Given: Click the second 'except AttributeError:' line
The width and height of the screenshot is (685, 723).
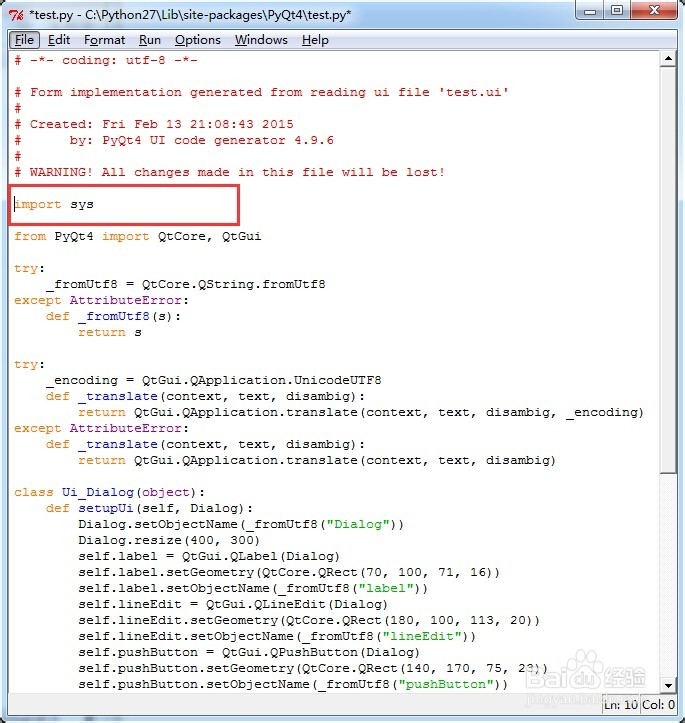Looking at the screenshot, I should [101, 428].
